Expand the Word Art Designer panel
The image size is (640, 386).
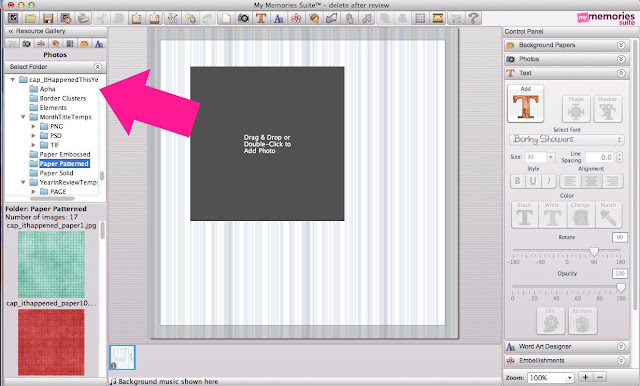621,346
